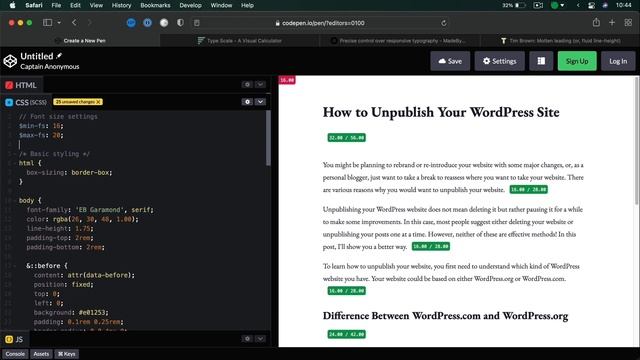
Task: Open the JS editor settings gear
Action: pyautogui.click(x=247, y=339)
